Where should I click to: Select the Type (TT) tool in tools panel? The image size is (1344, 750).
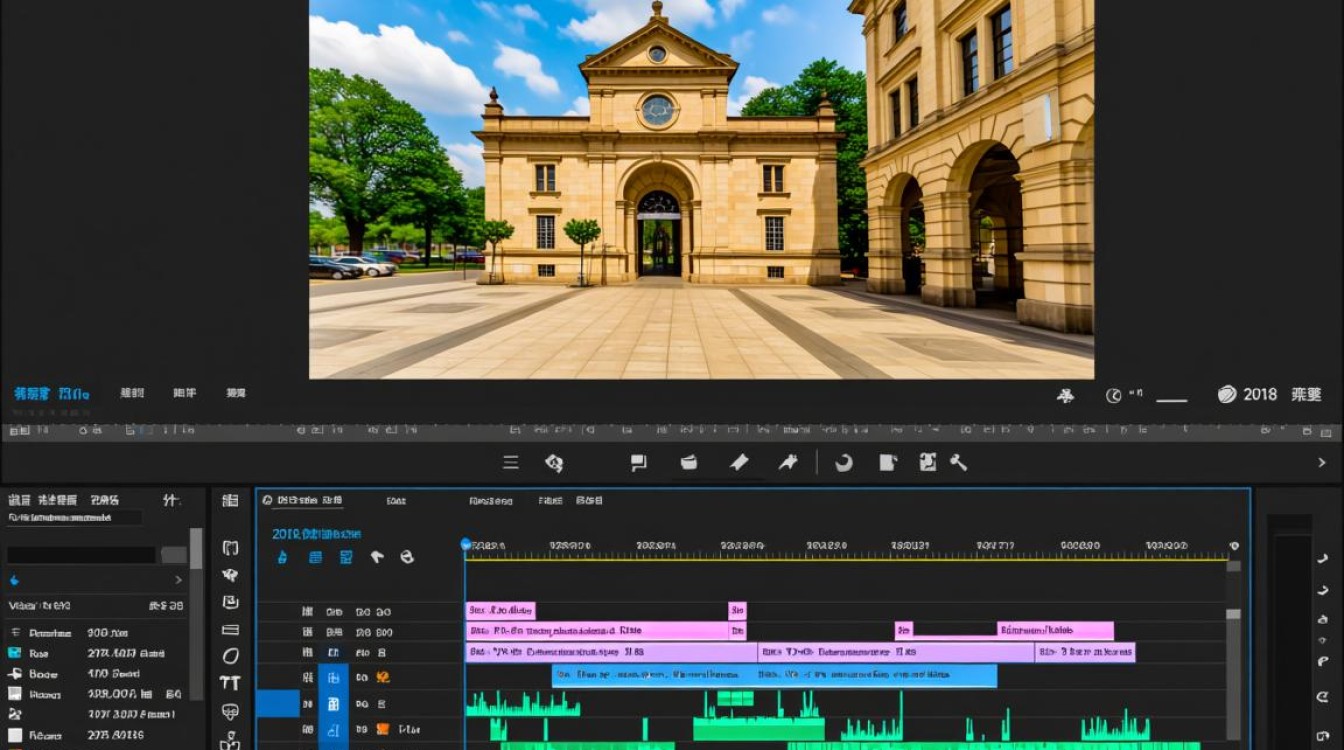point(230,684)
